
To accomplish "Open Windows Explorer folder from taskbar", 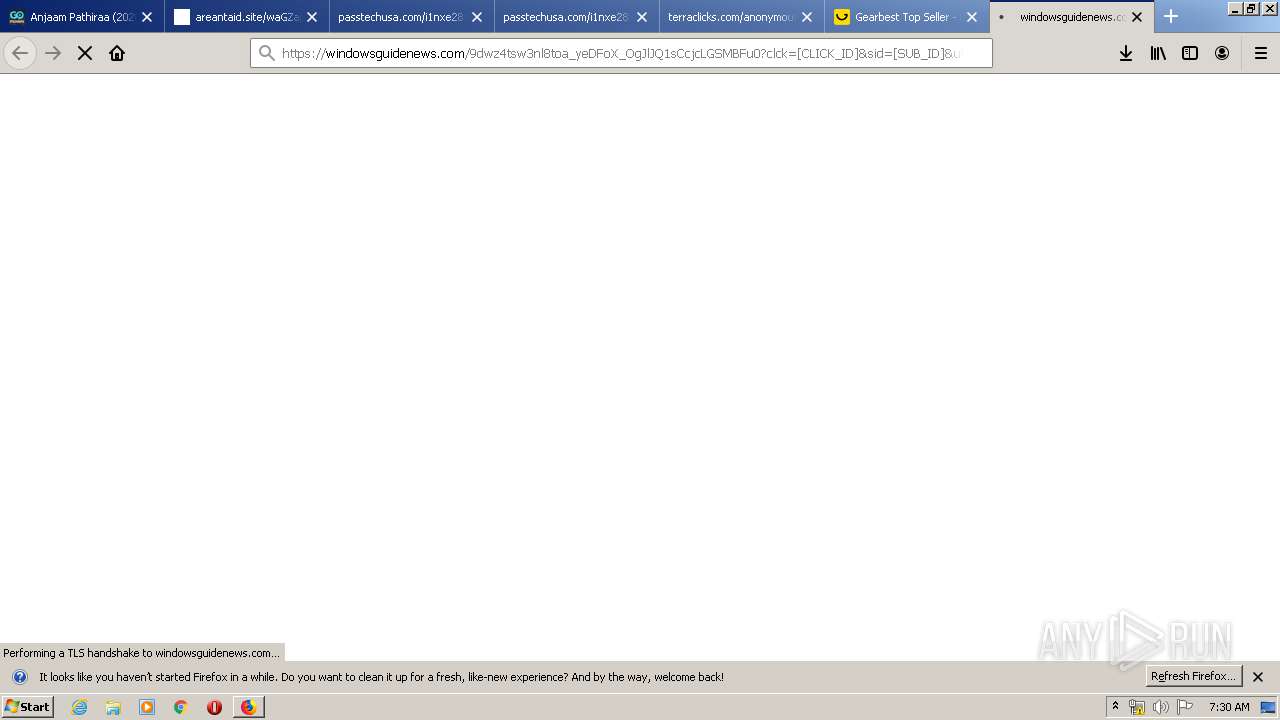I will (x=113, y=707).
